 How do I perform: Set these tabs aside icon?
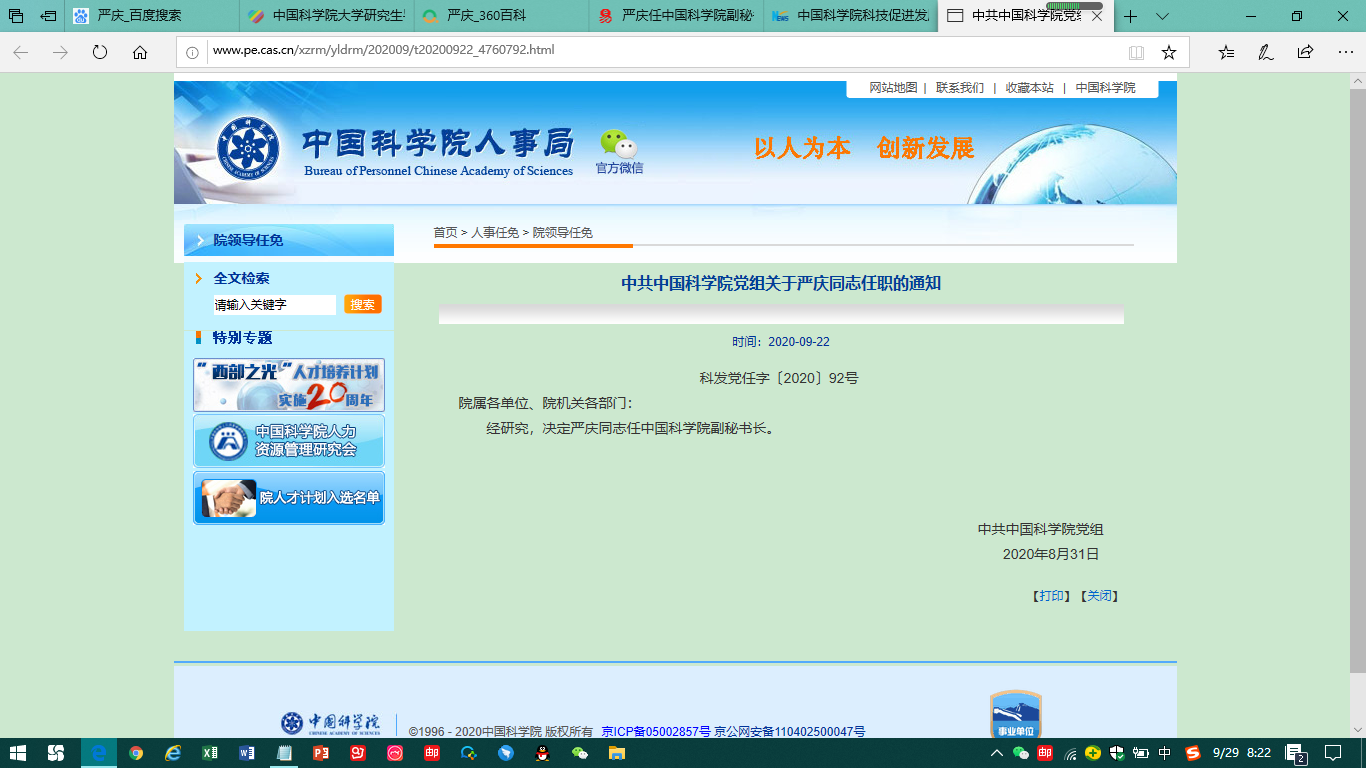(x=48, y=16)
